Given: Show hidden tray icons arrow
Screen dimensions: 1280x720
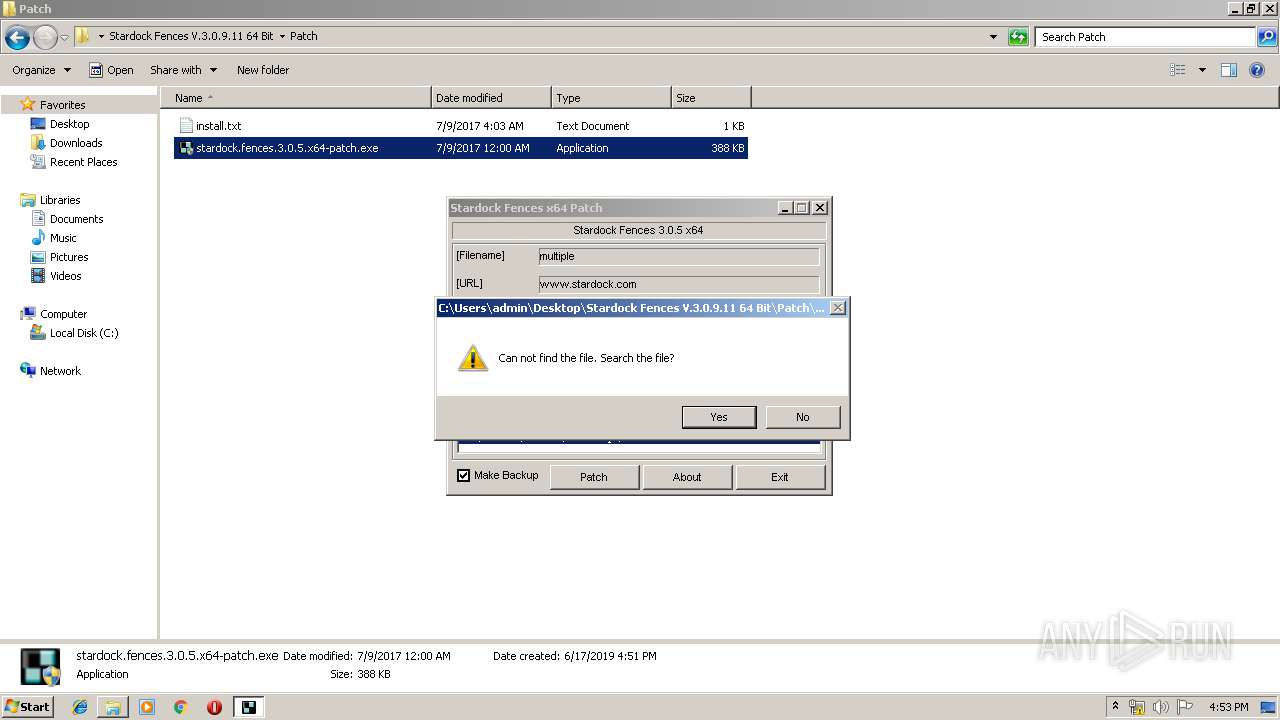Looking at the screenshot, I should pos(1115,707).
